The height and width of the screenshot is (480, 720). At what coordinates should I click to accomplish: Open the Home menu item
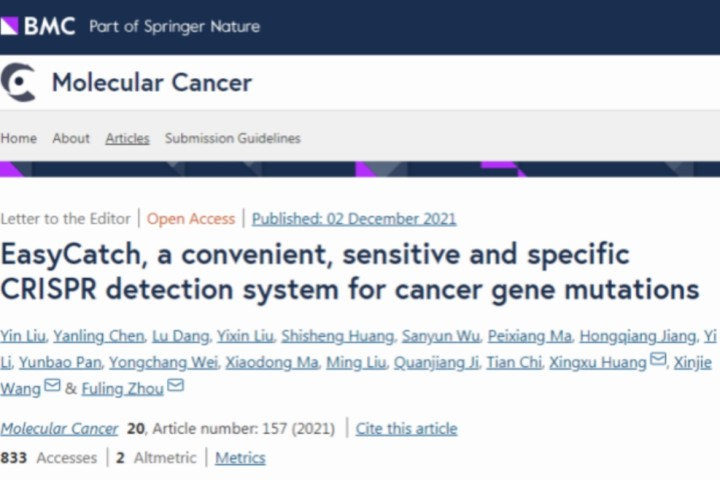tap(18, 138)
